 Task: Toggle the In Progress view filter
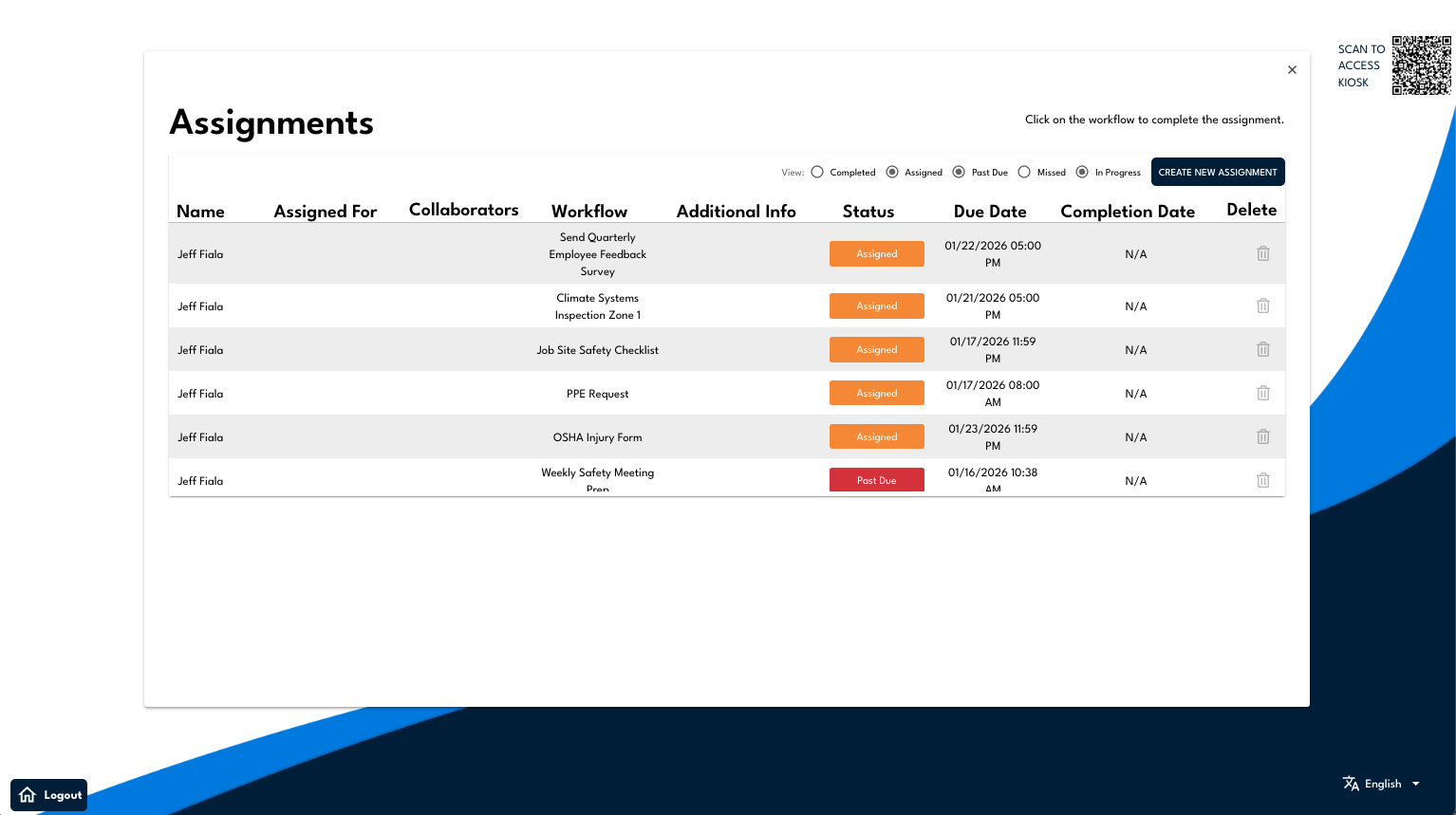tap(1082, 173)
